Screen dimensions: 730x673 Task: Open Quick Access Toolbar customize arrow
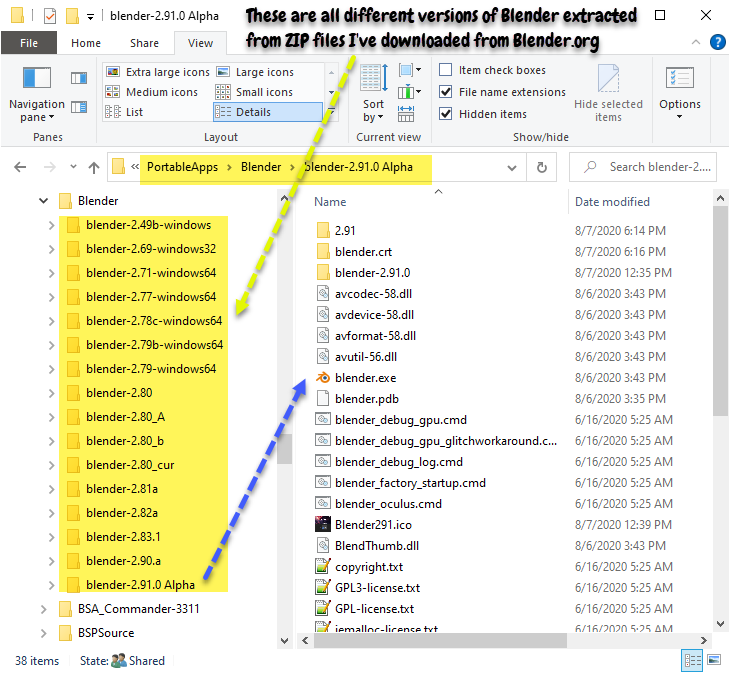[x=90, y=17]
